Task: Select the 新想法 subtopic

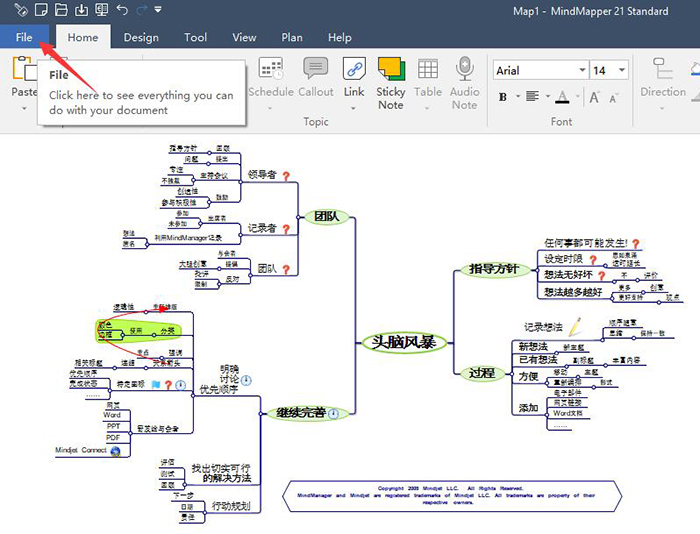Action: tap(533, 346)
